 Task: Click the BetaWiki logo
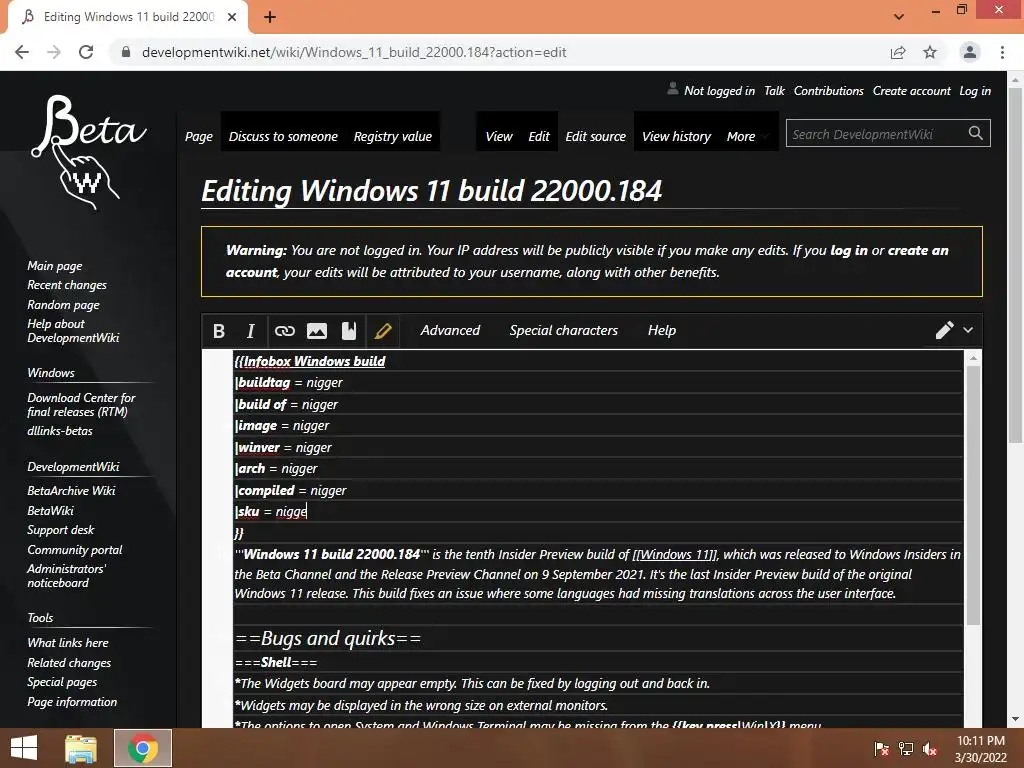89,153
